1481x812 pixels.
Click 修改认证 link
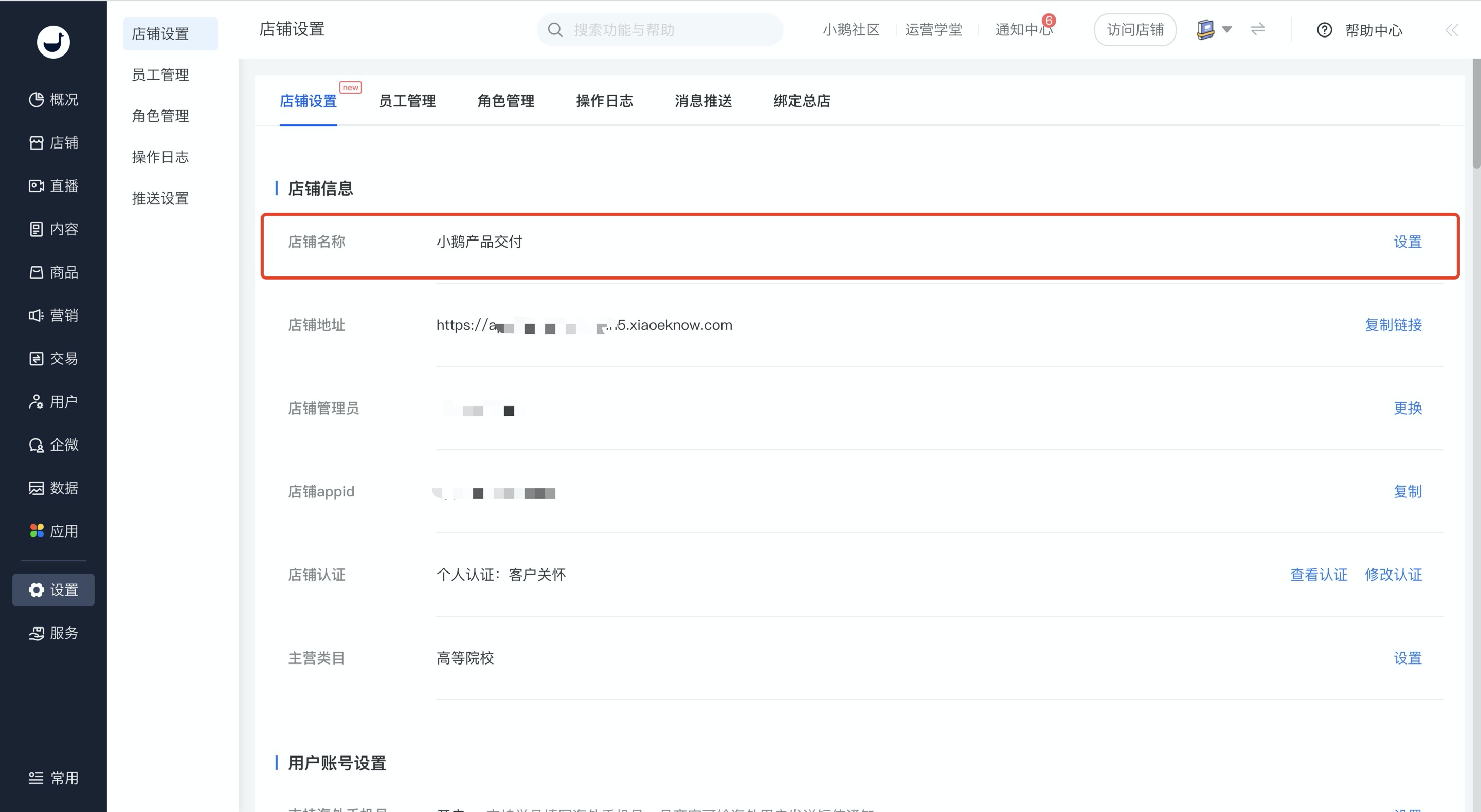[1393, 575]
